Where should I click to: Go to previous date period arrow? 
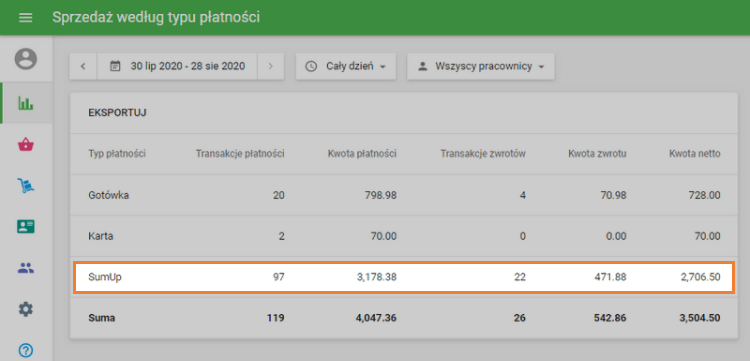(x=83, y=66)
